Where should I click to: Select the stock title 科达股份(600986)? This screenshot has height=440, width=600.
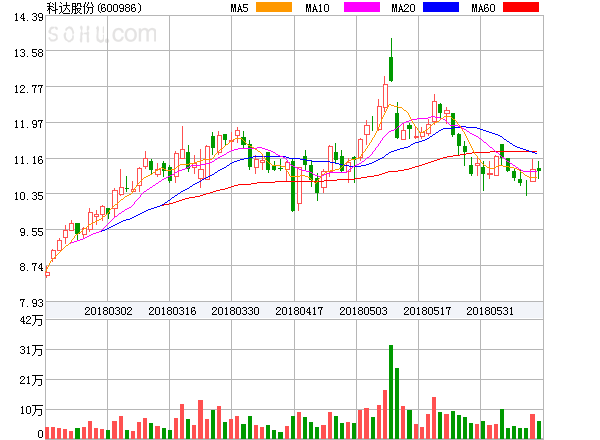point(94,8)
